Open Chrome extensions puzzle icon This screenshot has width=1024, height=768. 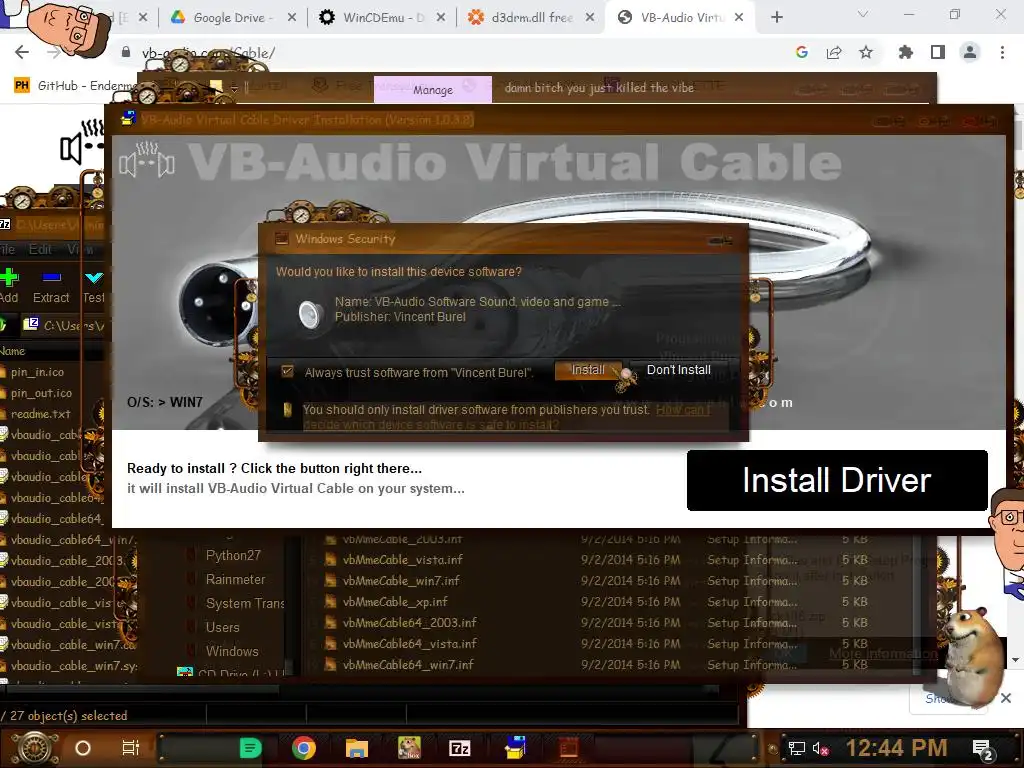click(x=906, y=52)
